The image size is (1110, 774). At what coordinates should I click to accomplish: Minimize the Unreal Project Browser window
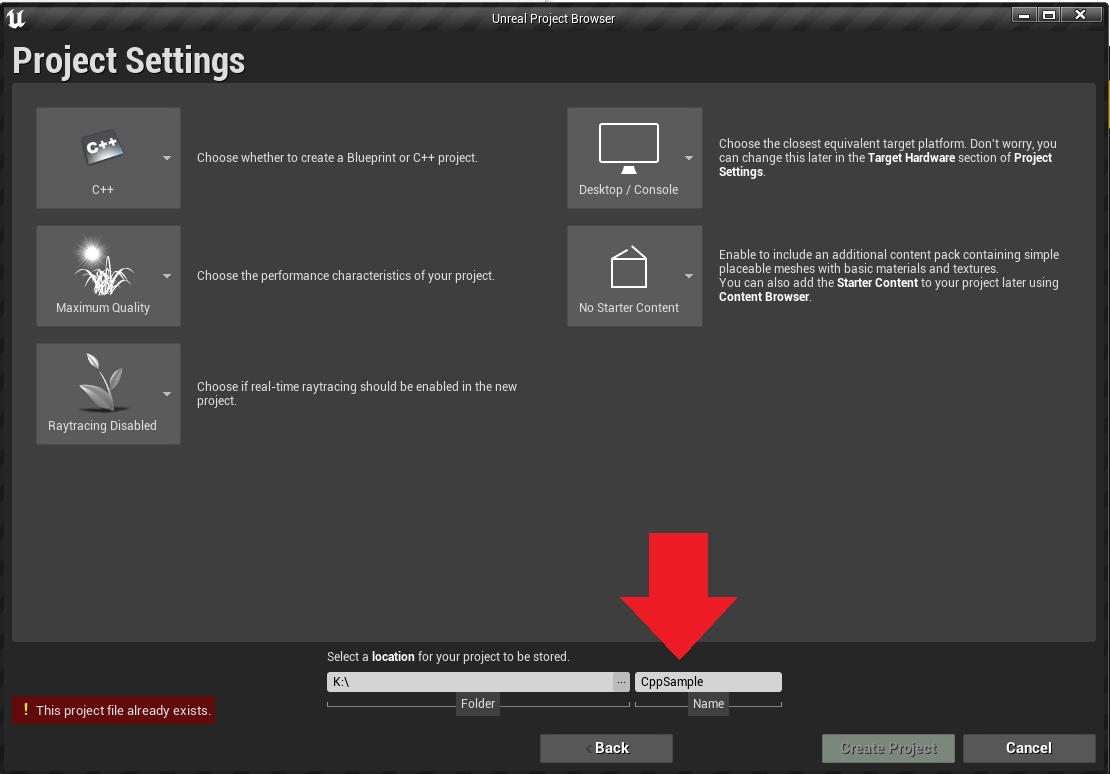1024,15
